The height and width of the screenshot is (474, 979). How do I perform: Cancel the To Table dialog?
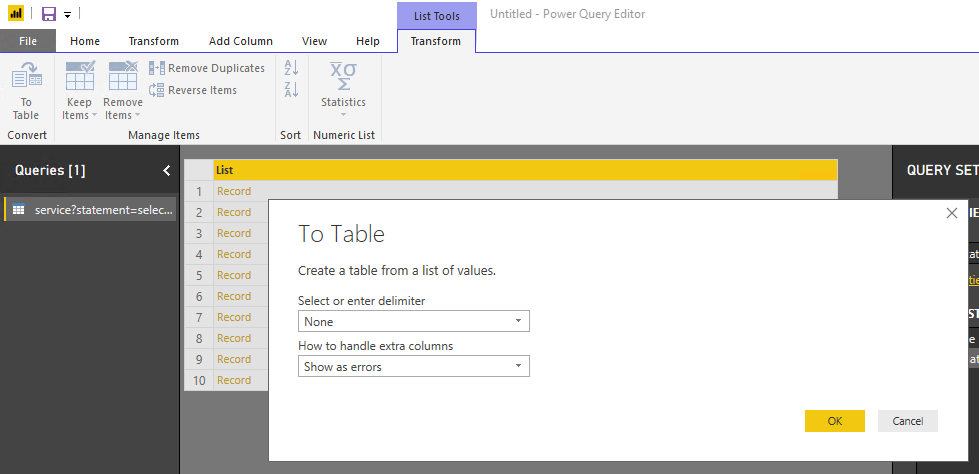click(908, 421)
